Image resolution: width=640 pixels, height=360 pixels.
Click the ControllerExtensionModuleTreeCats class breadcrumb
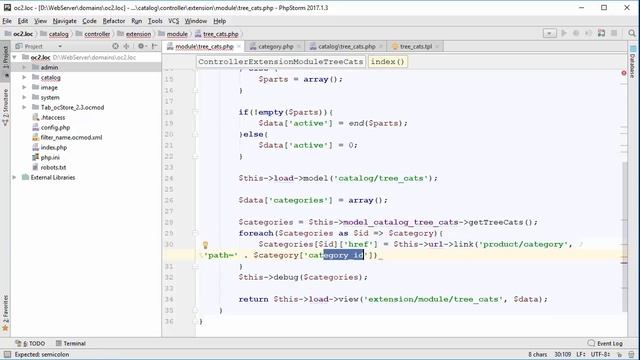click(281, 62)
